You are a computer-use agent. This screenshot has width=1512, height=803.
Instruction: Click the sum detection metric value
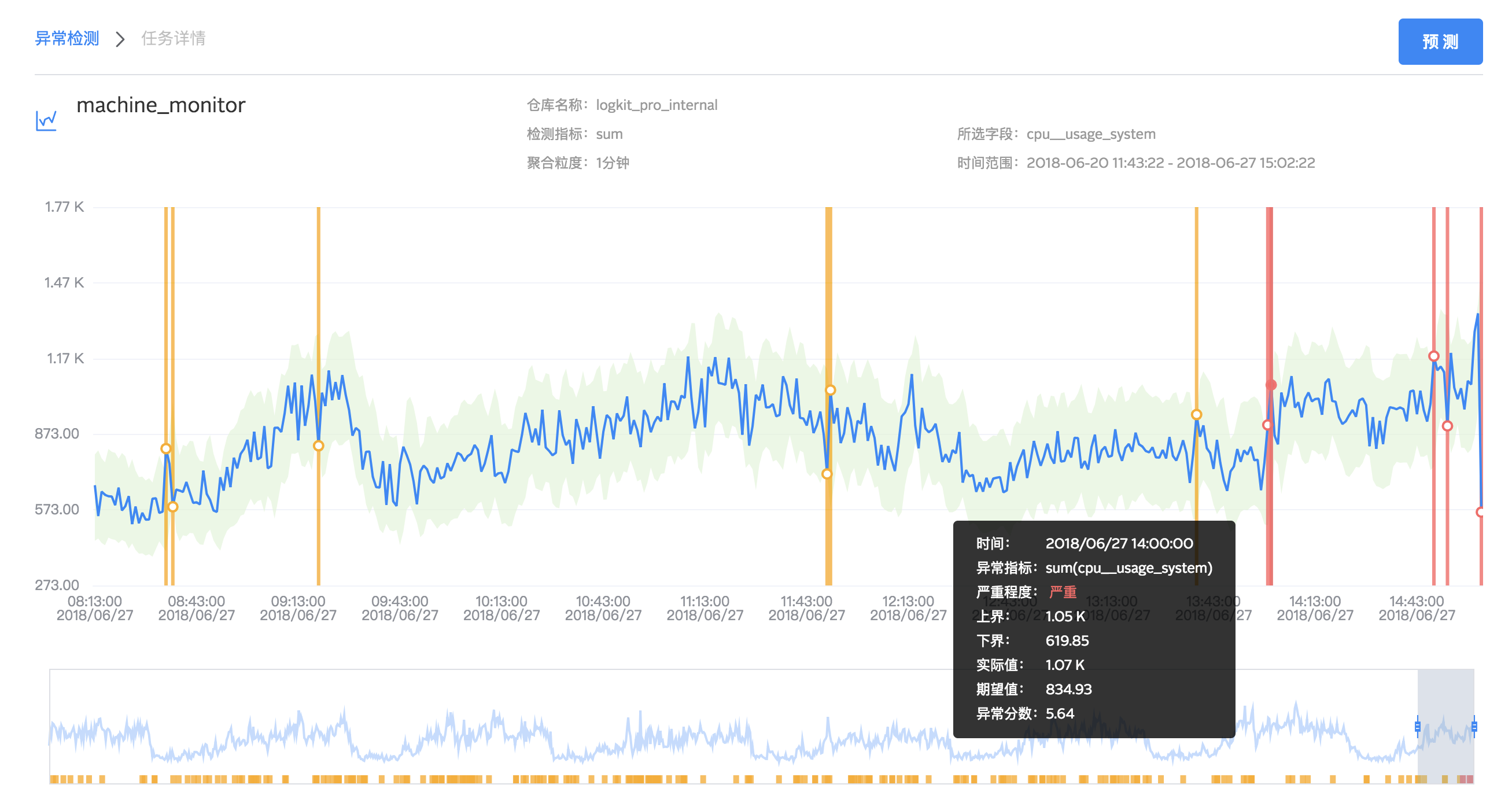[609, 134]
